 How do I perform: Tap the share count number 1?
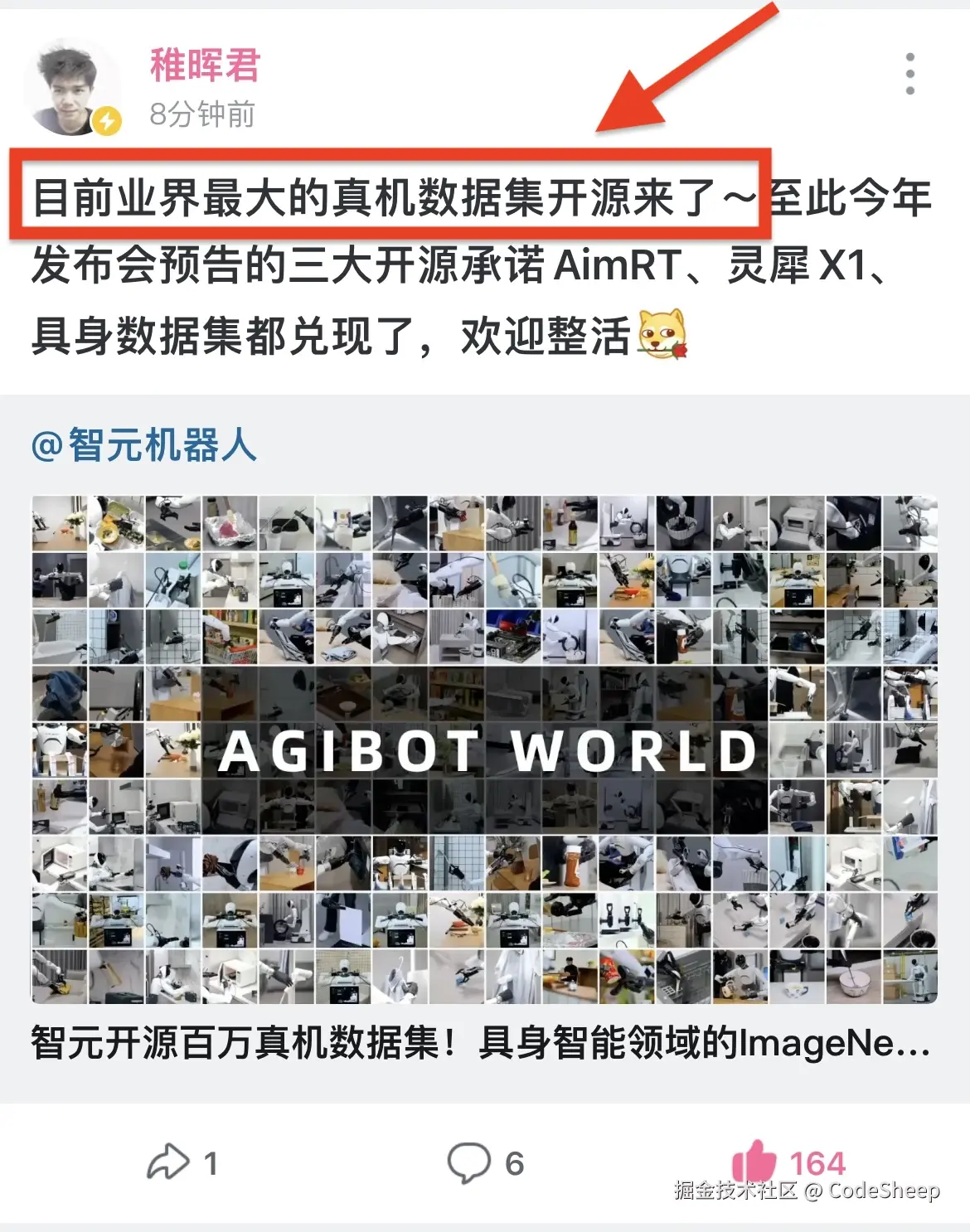click(x=211, y=1163)
